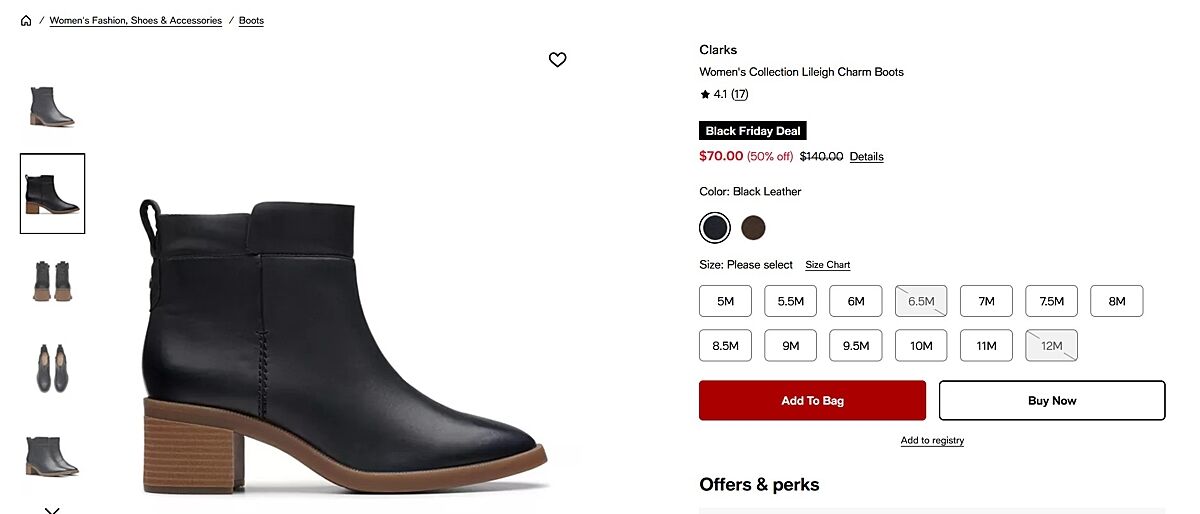This screenshot has height=514, width=1200.
Task: Choose the brown leather color swatch
Action: 753,228
